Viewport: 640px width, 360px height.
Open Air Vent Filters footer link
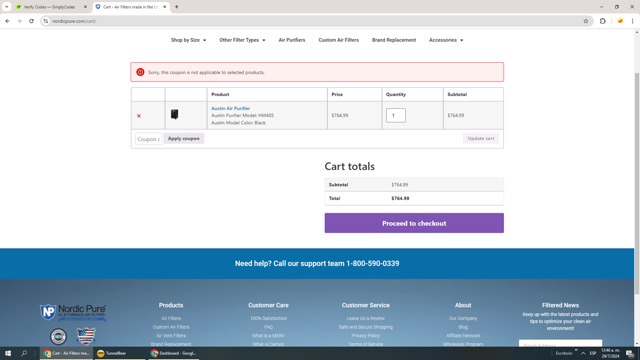(x=171, y=336)
